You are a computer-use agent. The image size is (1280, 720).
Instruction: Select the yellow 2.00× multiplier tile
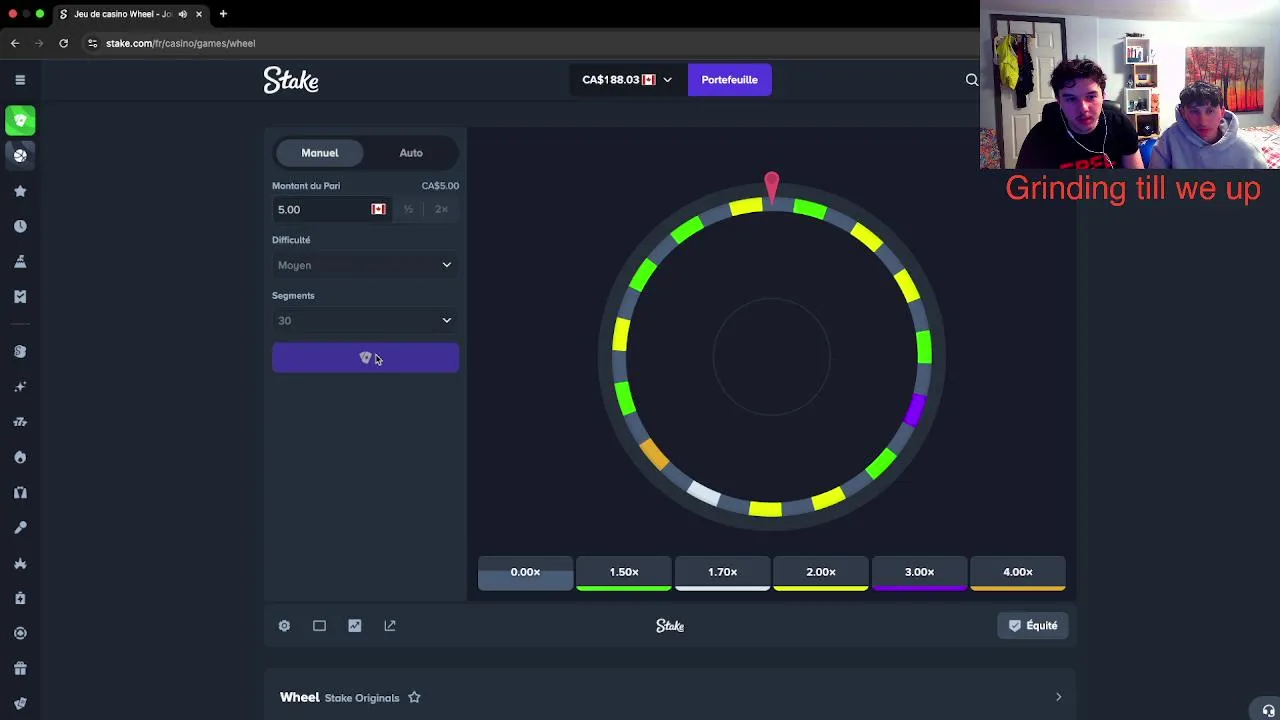(821, 573)
